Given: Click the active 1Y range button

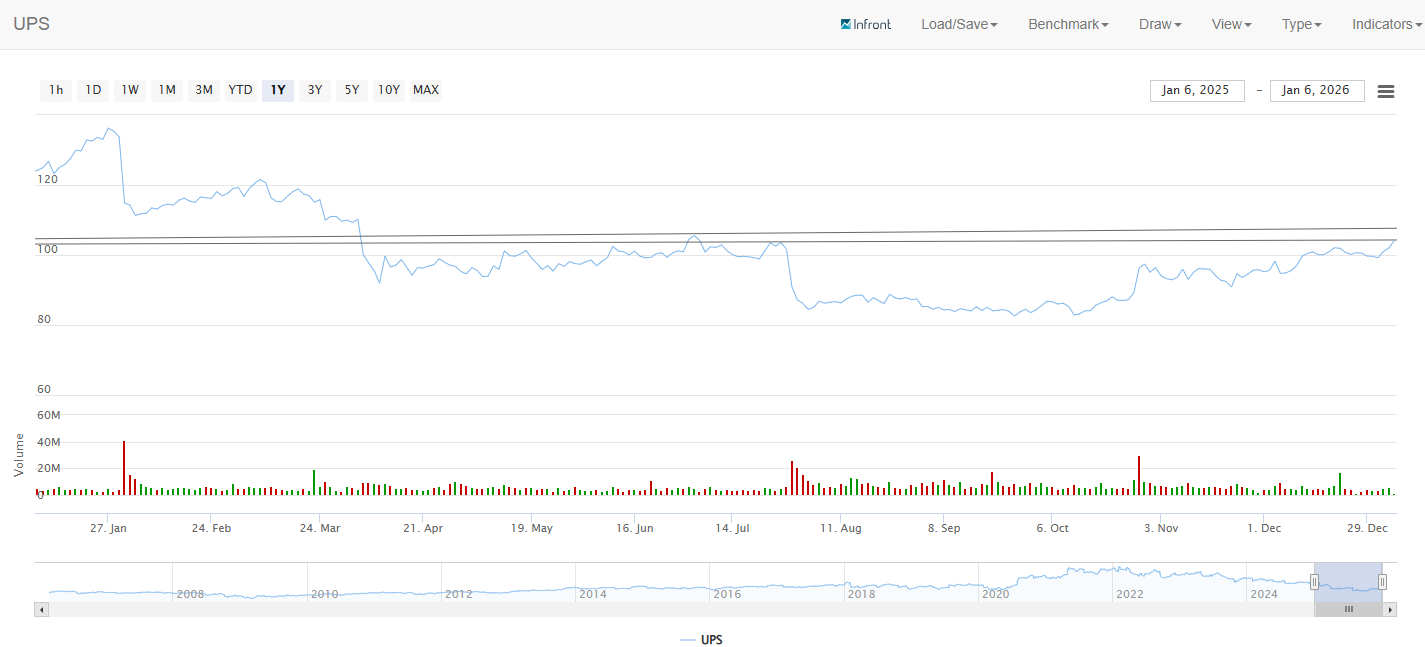Looking at the screenshot, I should point(278,90).
